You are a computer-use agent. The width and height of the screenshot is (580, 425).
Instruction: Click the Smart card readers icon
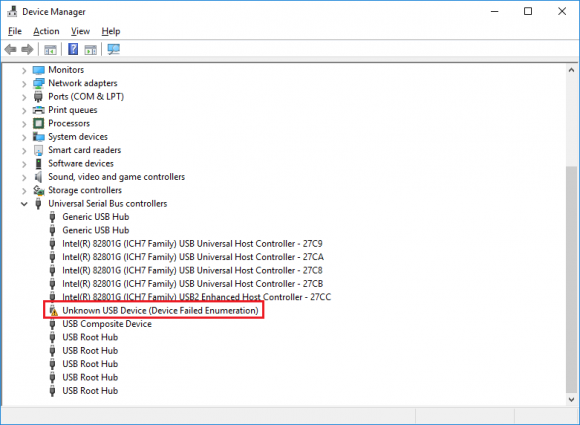[38, 150]
